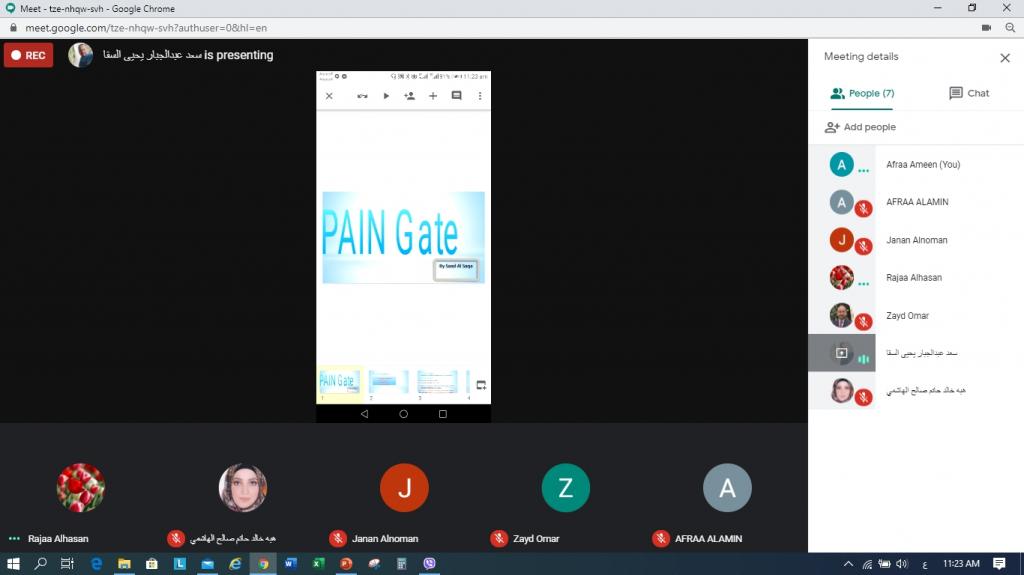Mute AFRAA ALAMIN in people list
Viewport: 1024px width, 575px height.
pyautogui.click(x=863, y=209)
